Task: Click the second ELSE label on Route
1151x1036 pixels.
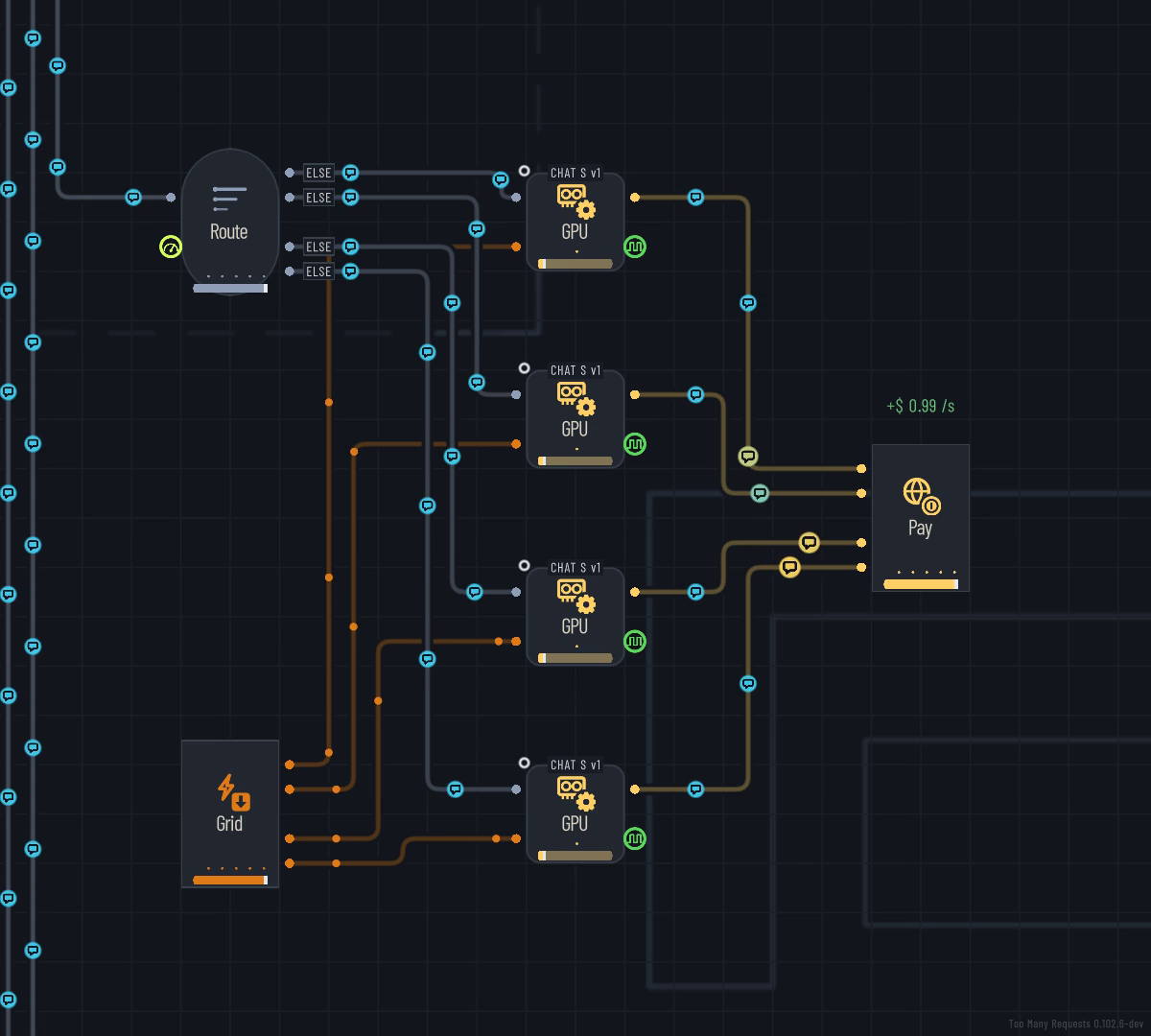Action: tap(318, 198)
